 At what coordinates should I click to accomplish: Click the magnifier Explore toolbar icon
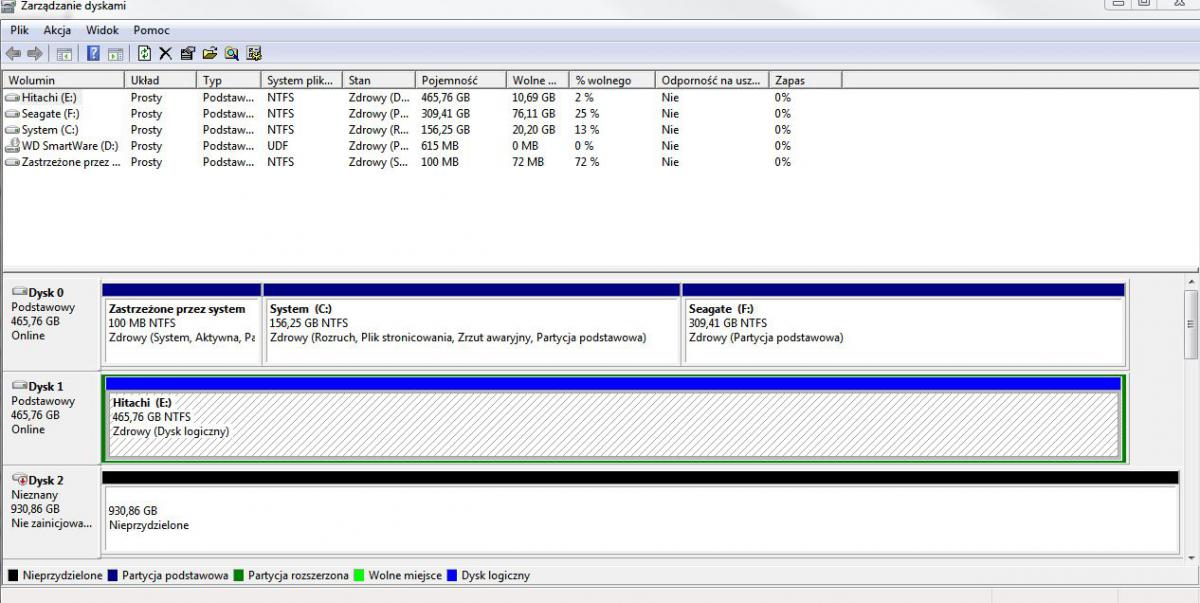coord(232,53)
